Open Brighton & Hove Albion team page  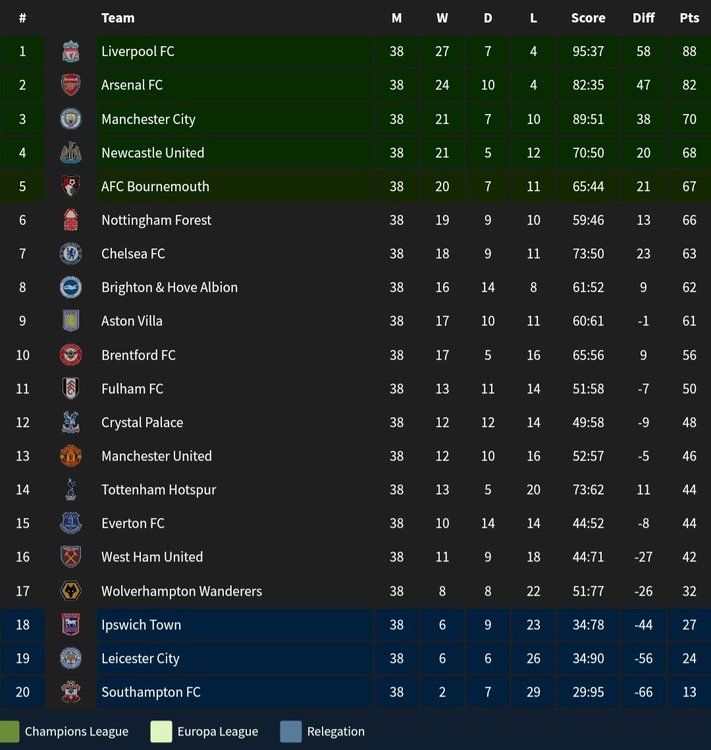point(169,287)
